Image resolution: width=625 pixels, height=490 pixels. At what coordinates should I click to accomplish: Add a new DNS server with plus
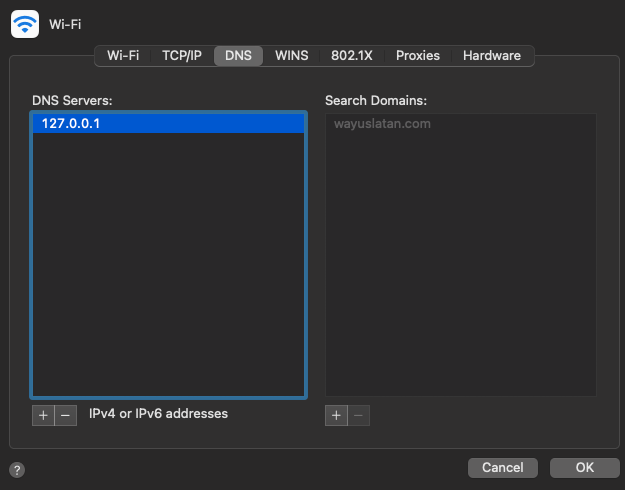43,415
